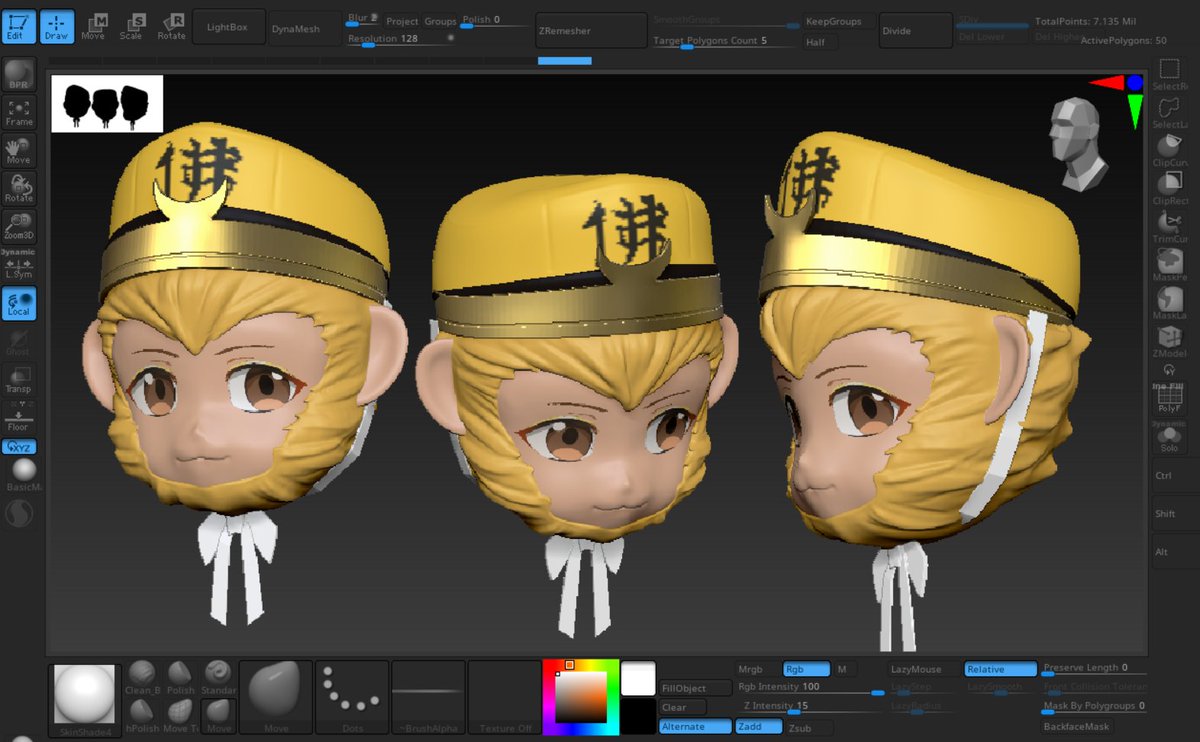Viewport: 1200px width, 742px height.
Task: Click the Project button
Action: [402, 21]
